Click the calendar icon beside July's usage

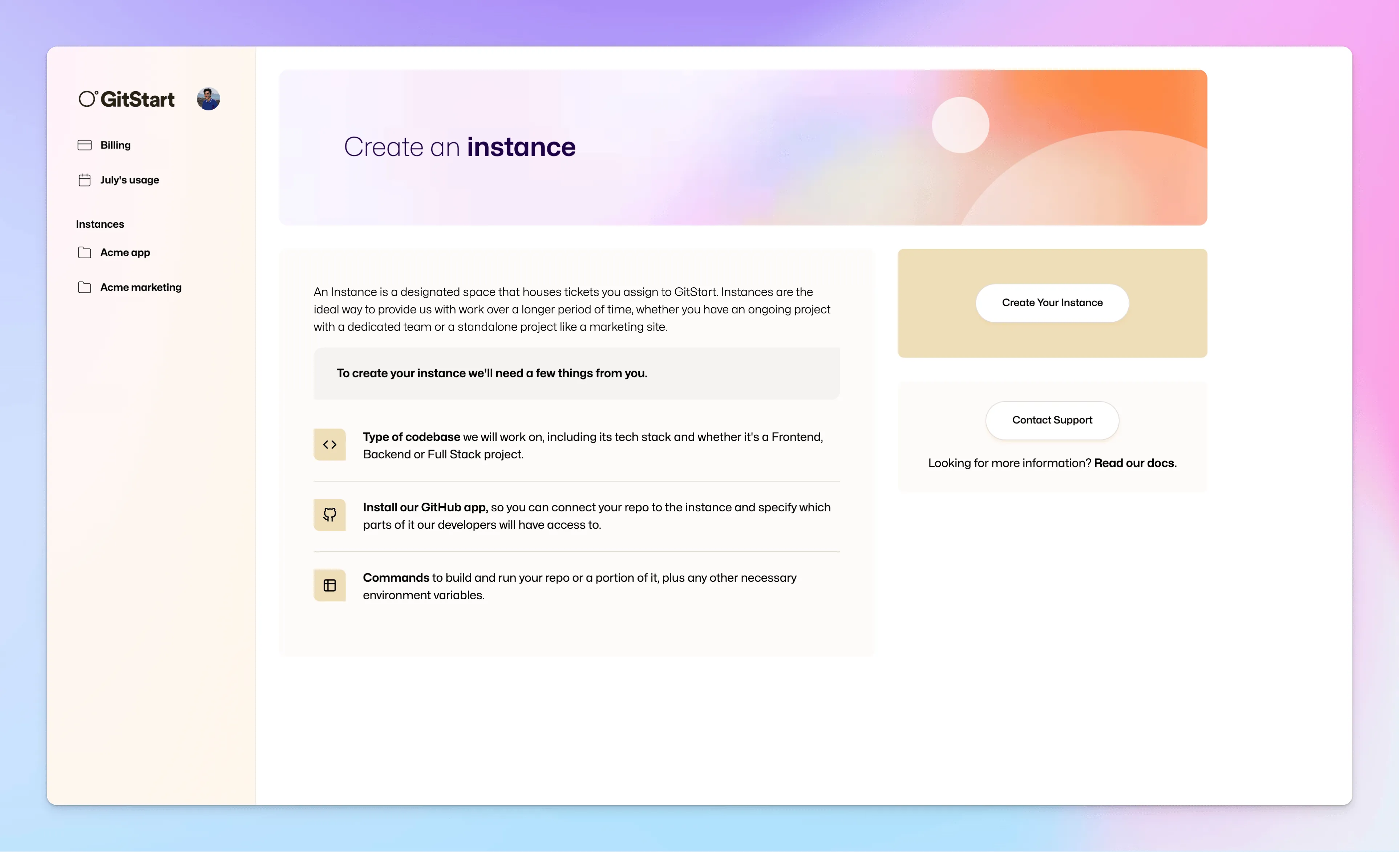[84, 179]
